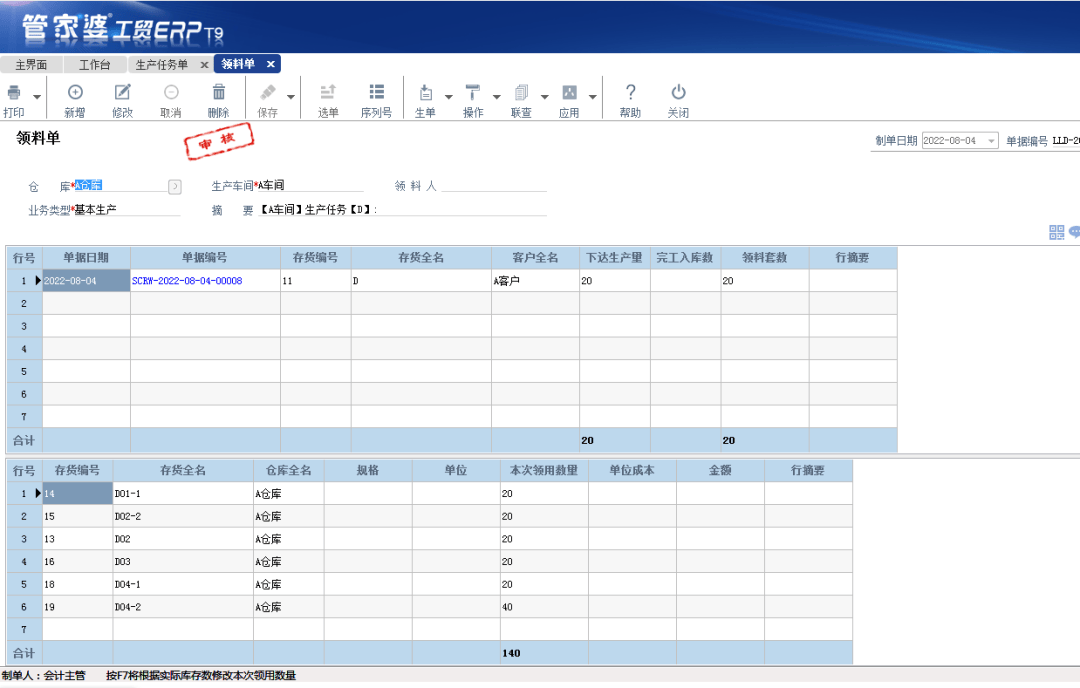Click the 修改 (Edit) toolbar icon
This screenshot has width=1080, height=688.
click(x=122, y=93)
